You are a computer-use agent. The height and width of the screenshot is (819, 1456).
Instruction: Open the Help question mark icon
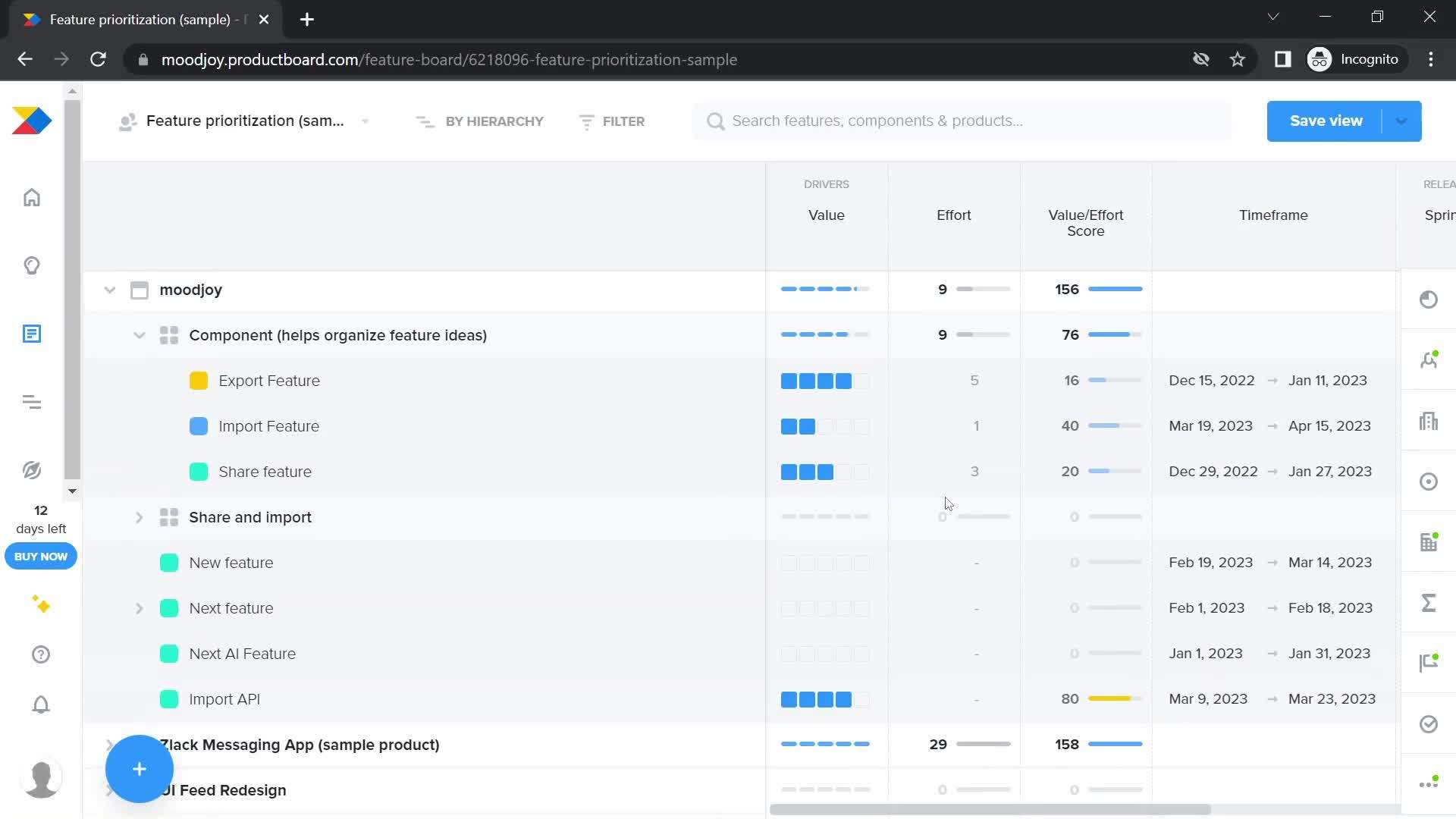click(x=41, y=654)
